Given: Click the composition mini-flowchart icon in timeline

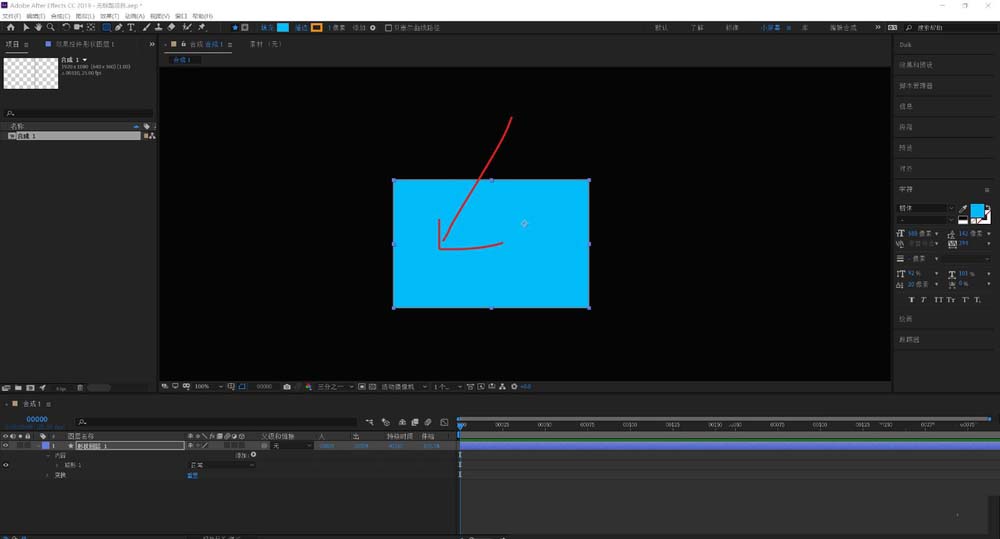Looking at the screenshot, I should pos(369,422).
